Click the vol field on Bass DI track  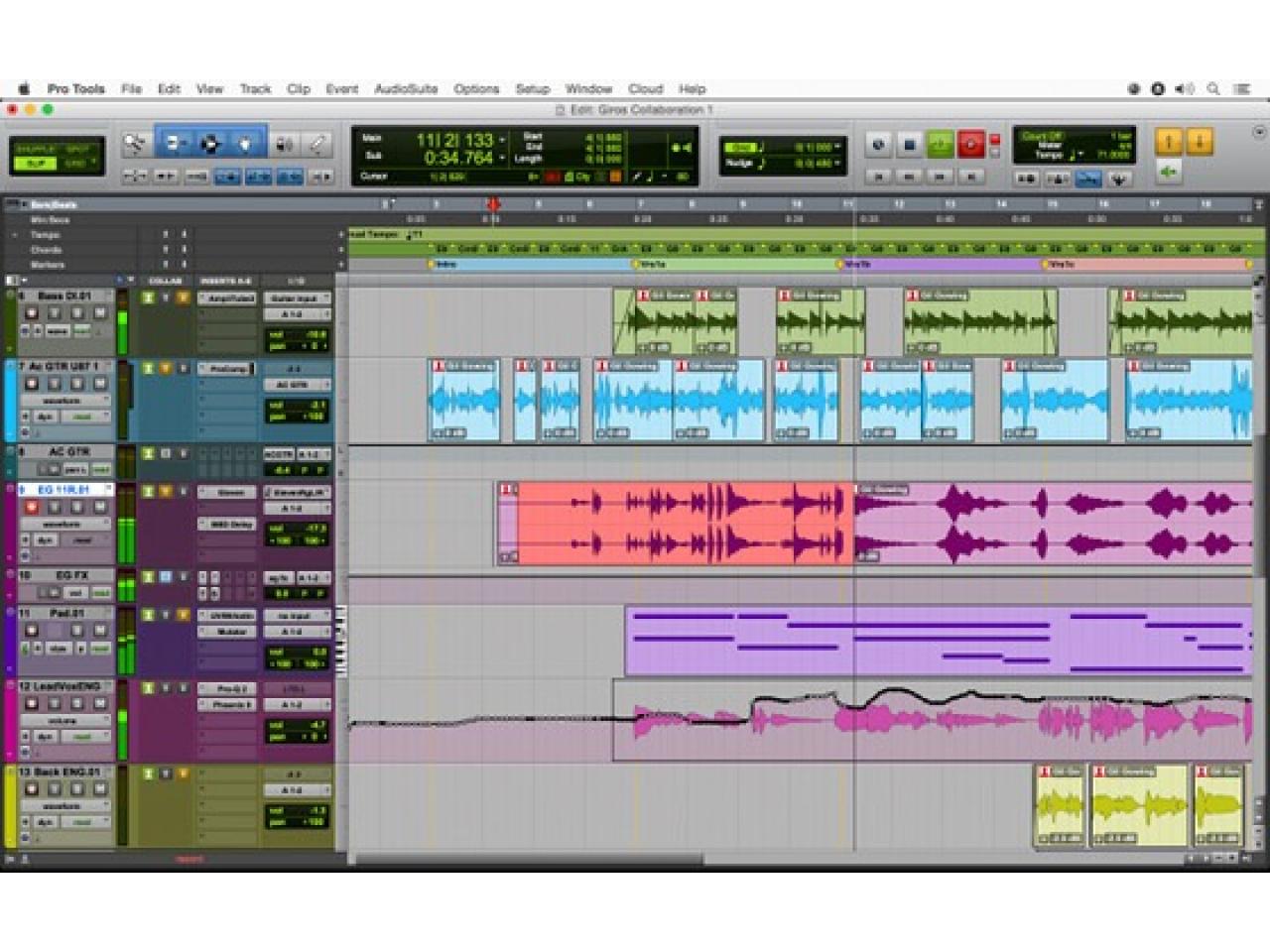pos(297,335)
